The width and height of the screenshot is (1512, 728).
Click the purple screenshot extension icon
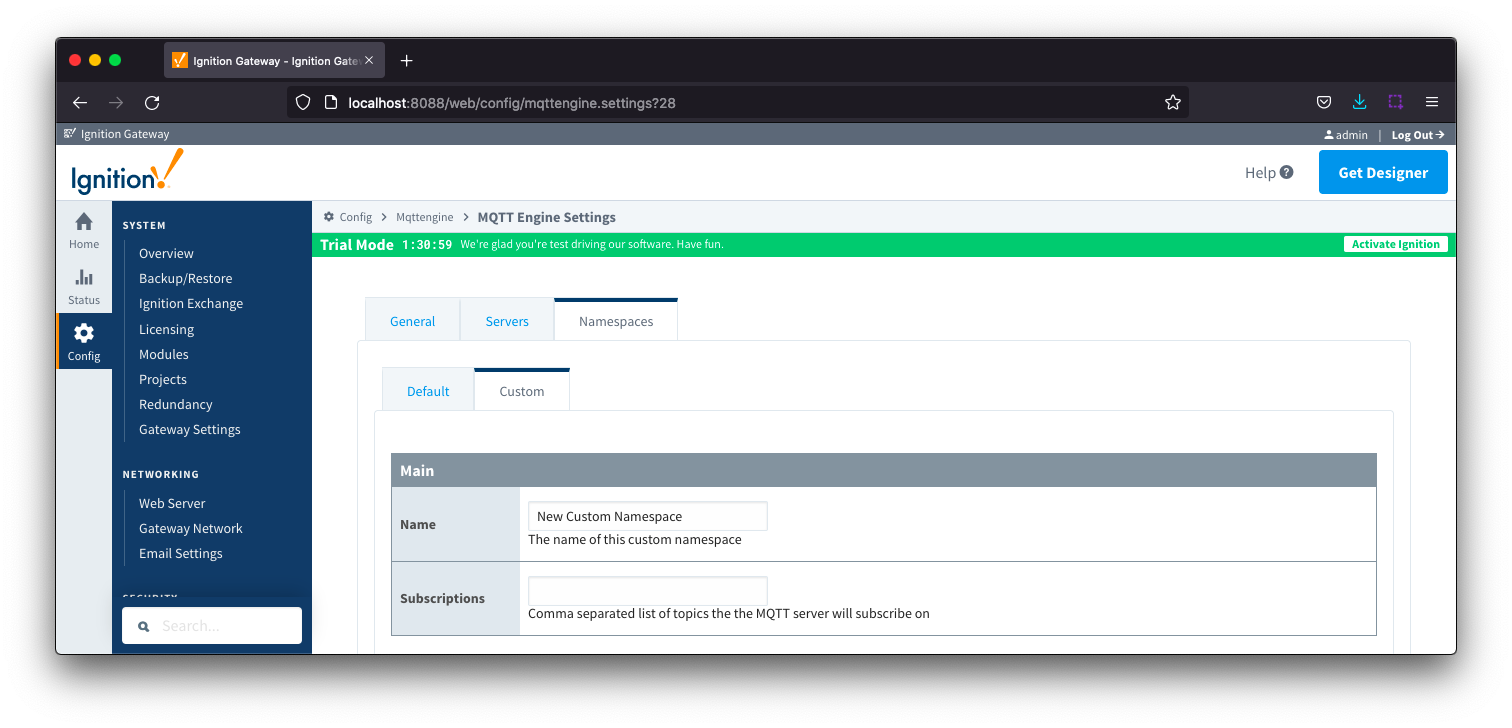(1395, 102)
